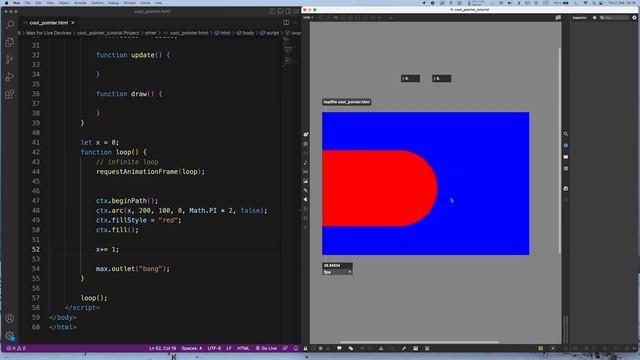This screenshot has width=640, height=360.
Task: Open the fps dropdown menu under canvas
Action: pyautogui.click(x=337, y=272)
